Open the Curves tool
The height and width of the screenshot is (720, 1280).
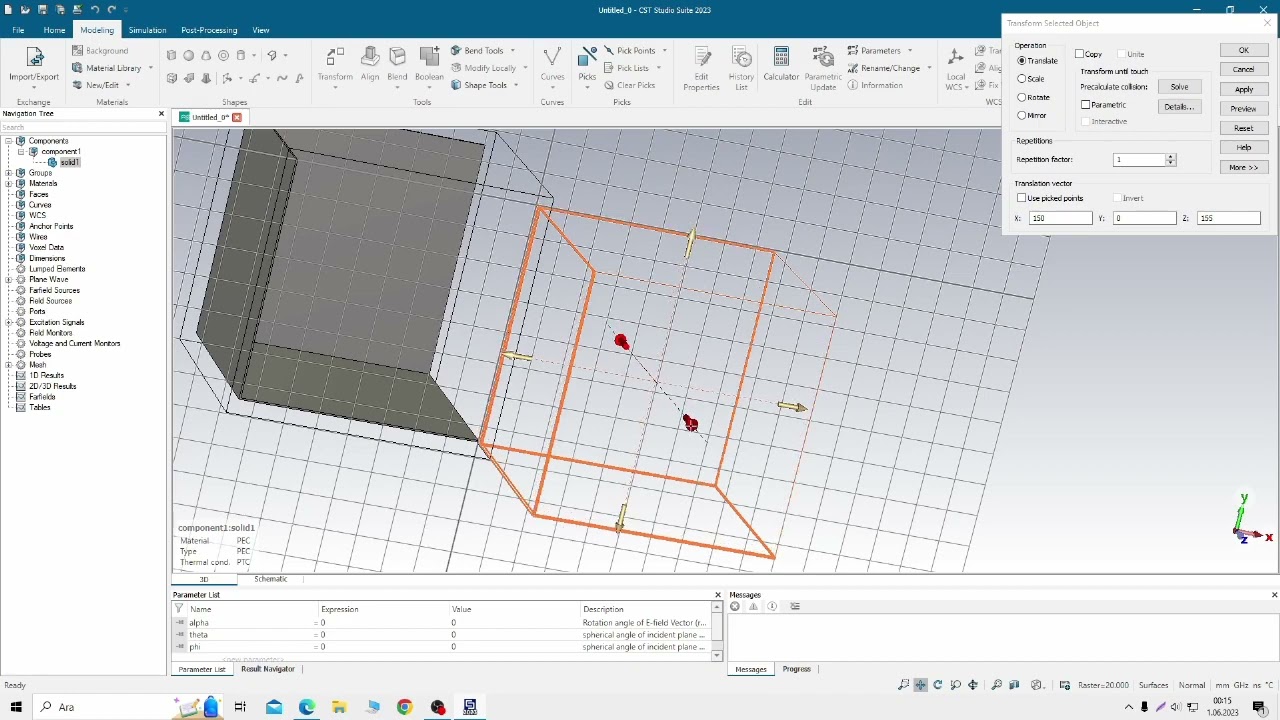552,66
